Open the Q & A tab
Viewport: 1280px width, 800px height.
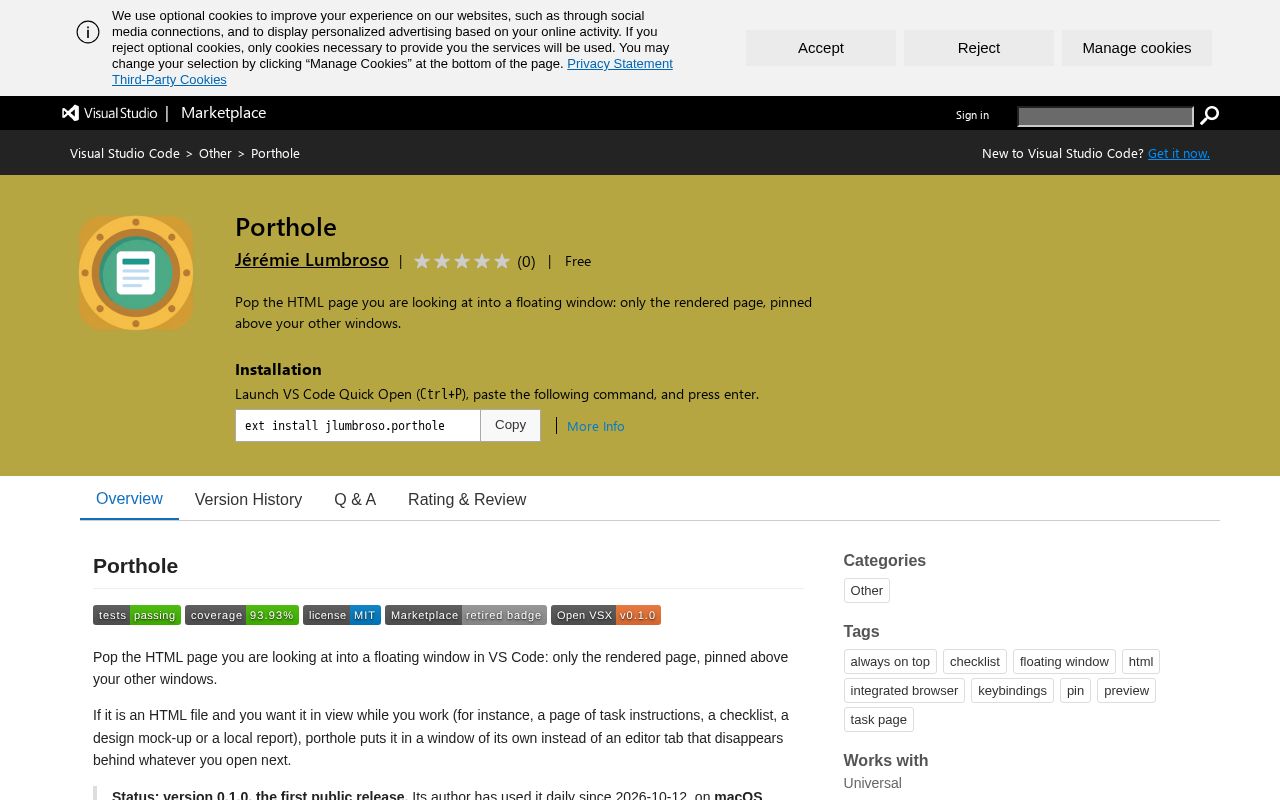pos(355,499)
